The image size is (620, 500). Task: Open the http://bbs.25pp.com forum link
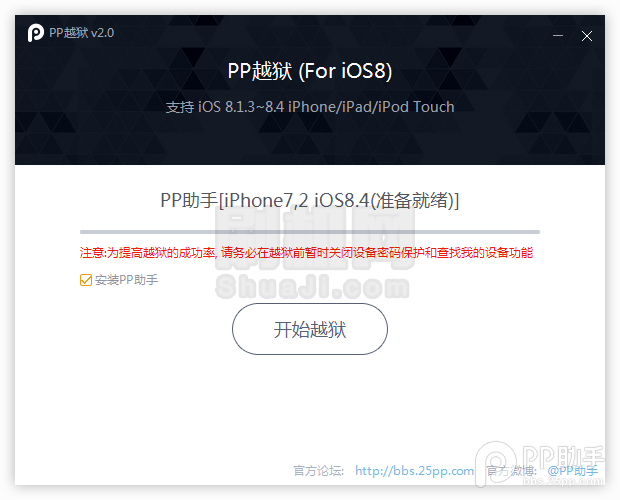coord(414,471)
